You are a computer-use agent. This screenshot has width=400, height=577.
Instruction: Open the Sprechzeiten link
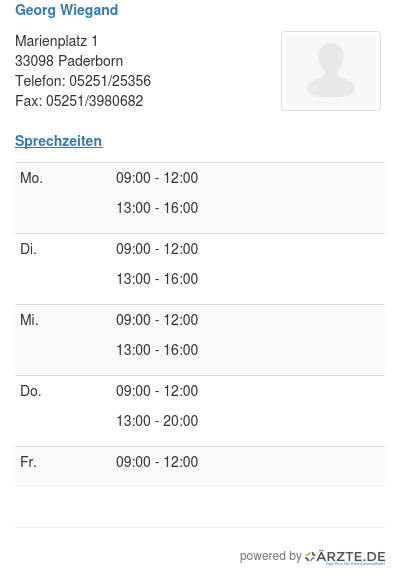tap(59, 141)
